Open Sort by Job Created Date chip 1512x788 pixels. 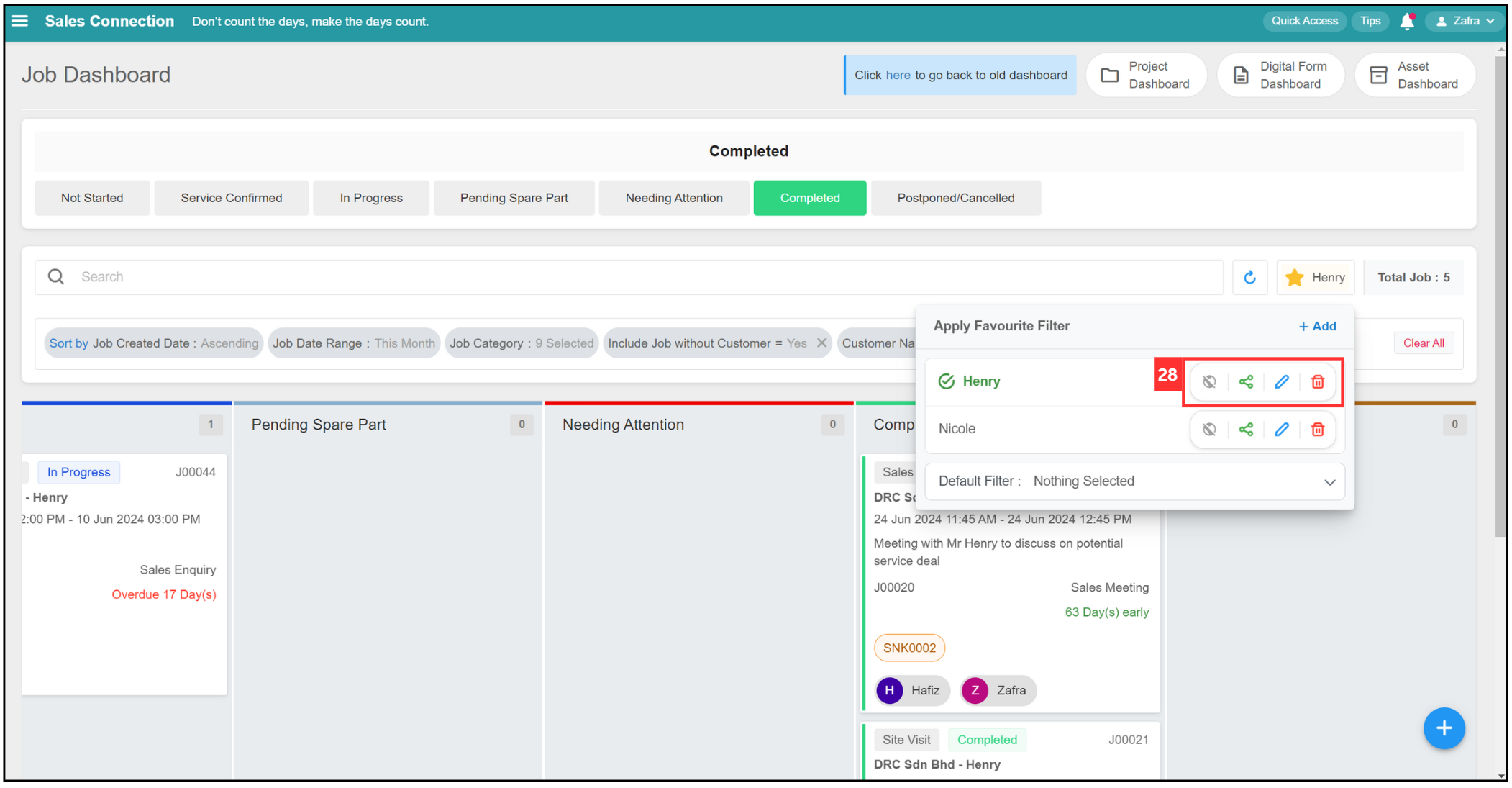[153, 343]
